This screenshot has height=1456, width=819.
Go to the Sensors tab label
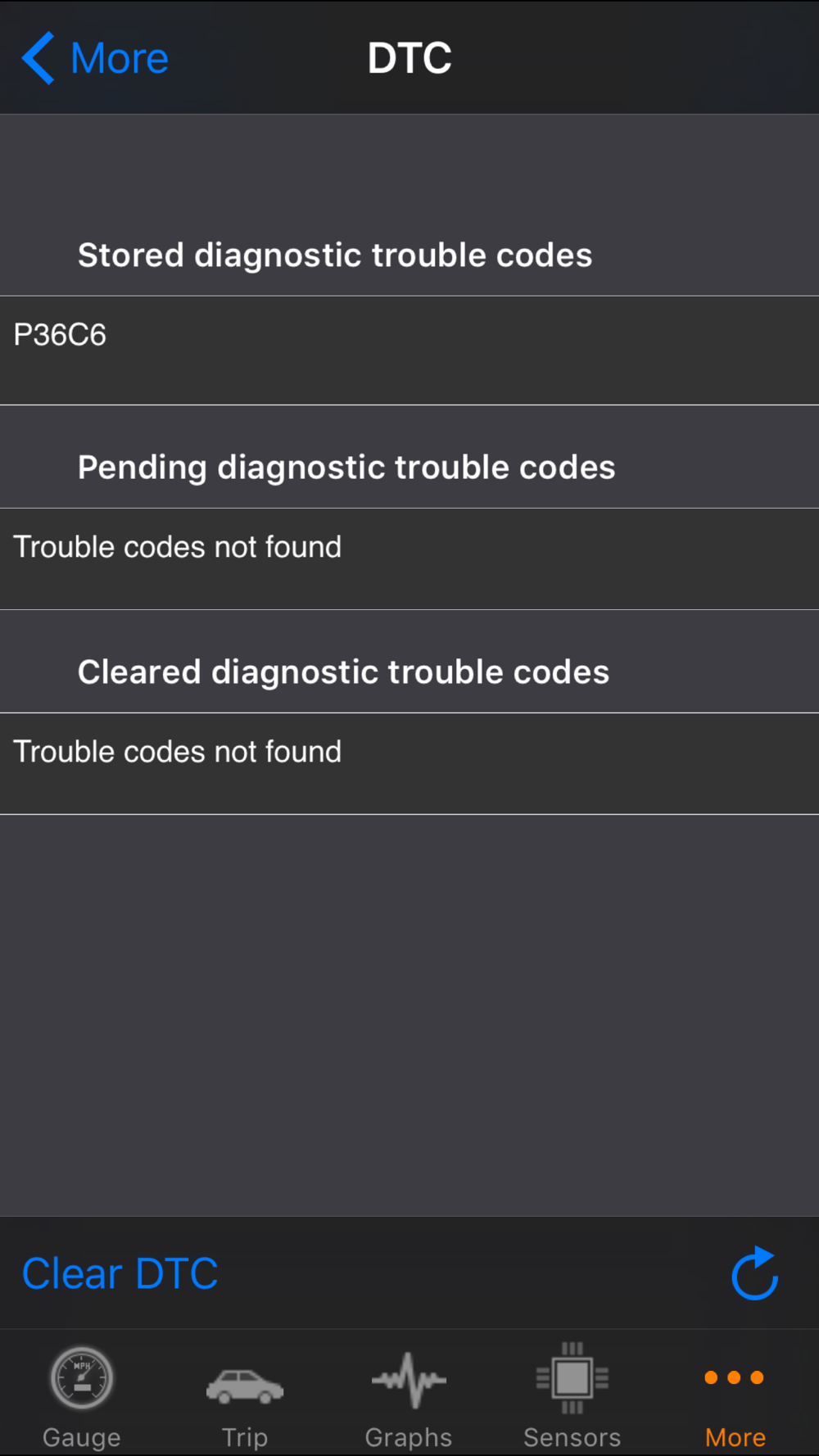click(x=572, y=1437)
